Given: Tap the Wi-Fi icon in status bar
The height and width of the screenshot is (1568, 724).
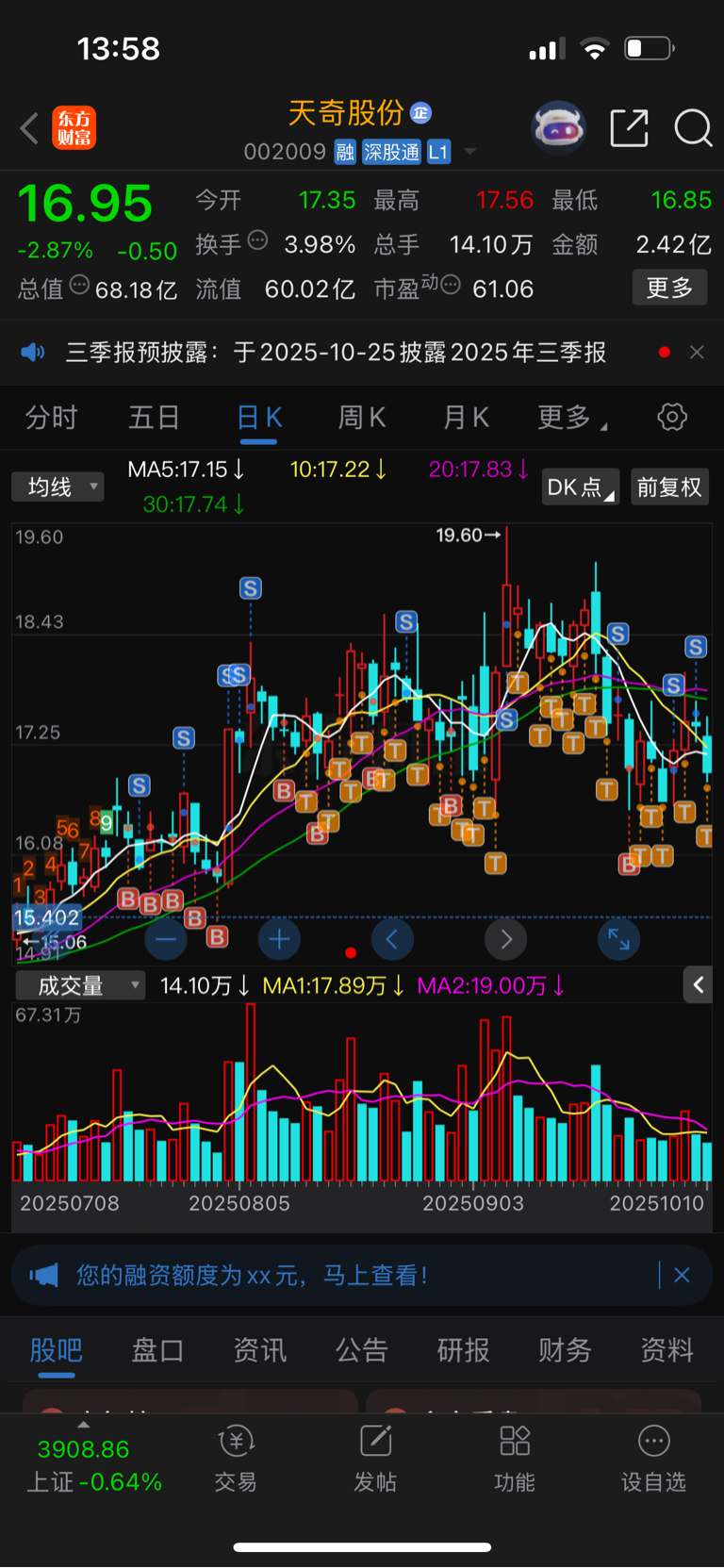Looking at the screenshot, I should pos(595,49).
